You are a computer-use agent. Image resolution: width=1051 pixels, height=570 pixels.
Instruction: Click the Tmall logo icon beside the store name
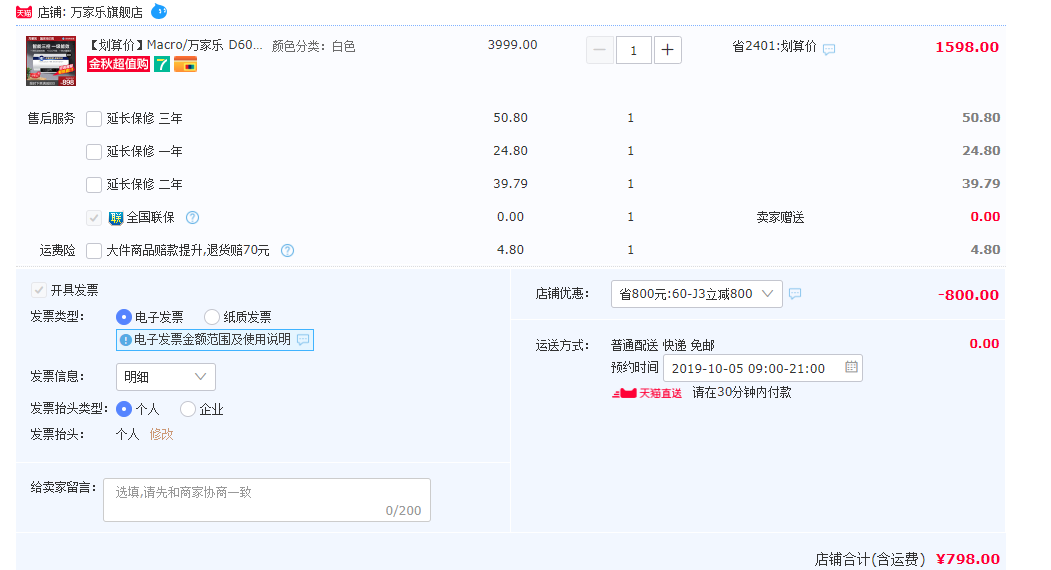23,12
